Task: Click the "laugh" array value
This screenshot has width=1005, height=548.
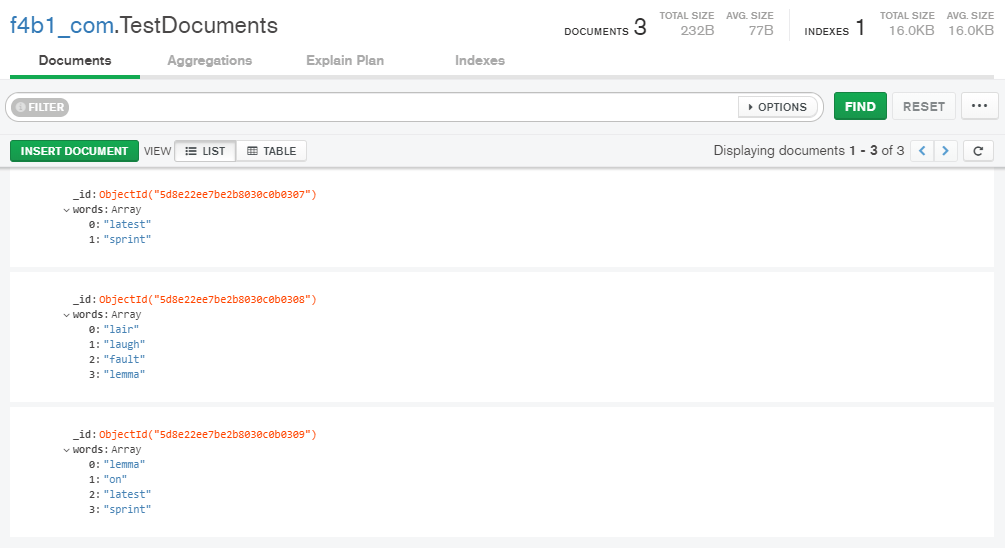Action: coord(124,344)
